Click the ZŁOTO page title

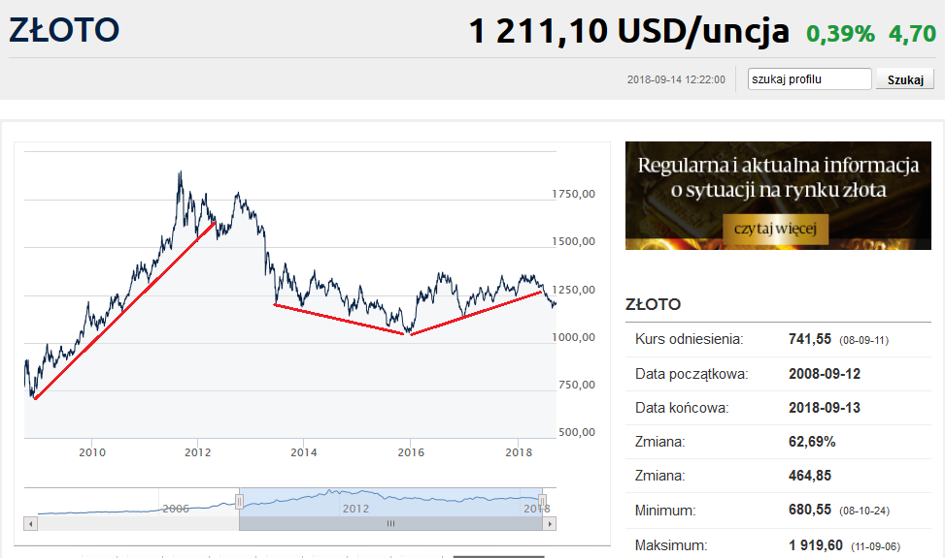64,30
